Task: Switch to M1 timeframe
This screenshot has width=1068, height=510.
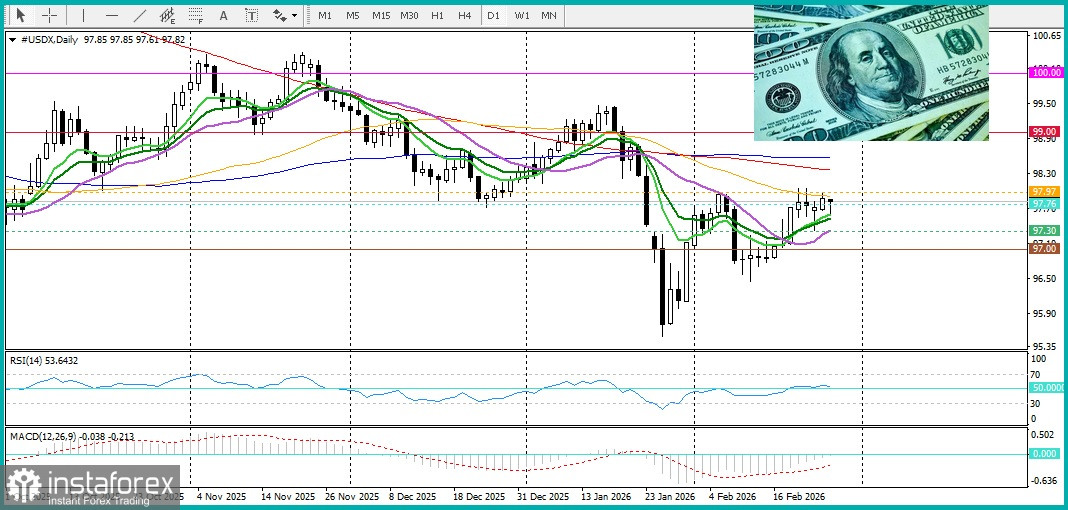Action: point(324,16)
